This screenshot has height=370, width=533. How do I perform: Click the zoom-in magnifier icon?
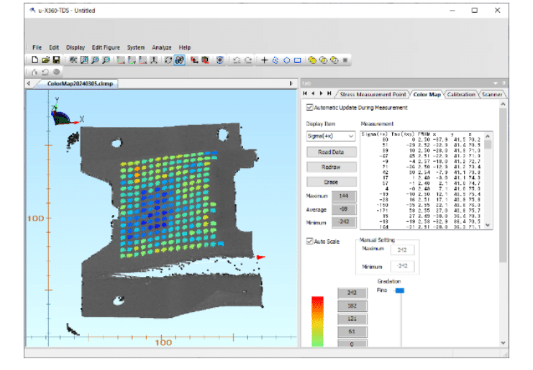point(95,60)
